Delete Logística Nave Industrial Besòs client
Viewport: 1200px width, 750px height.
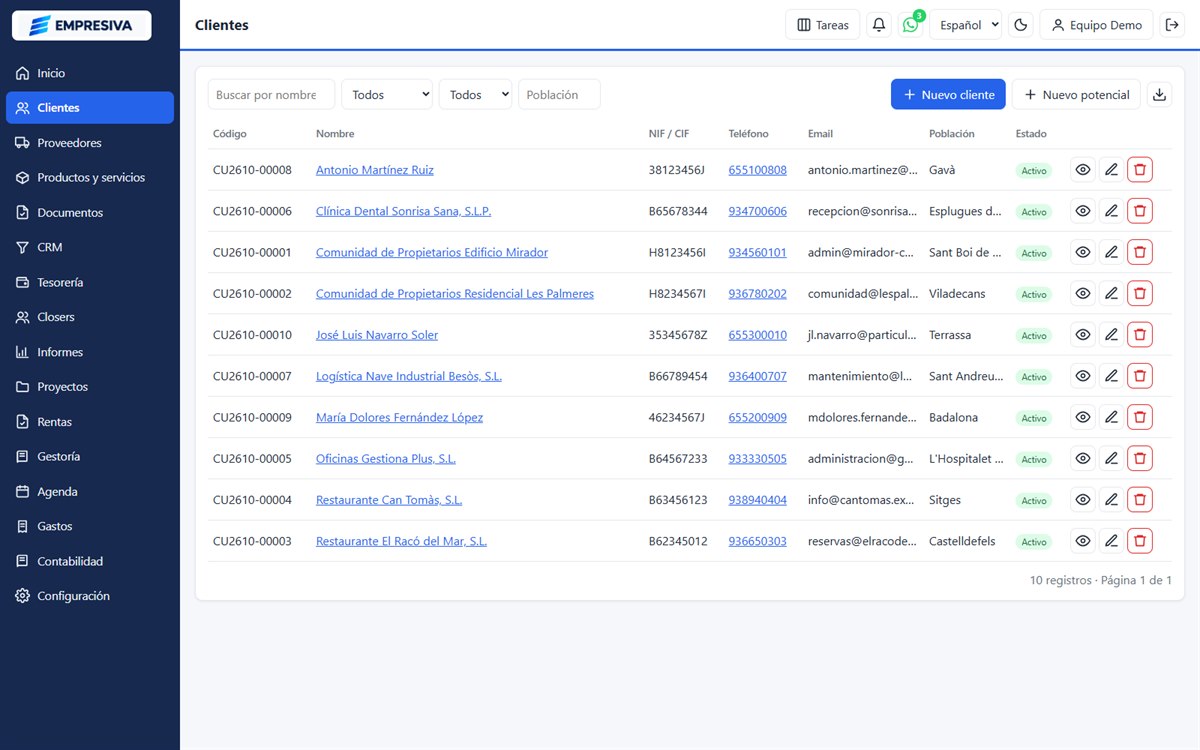click(x=1140, y=376)
